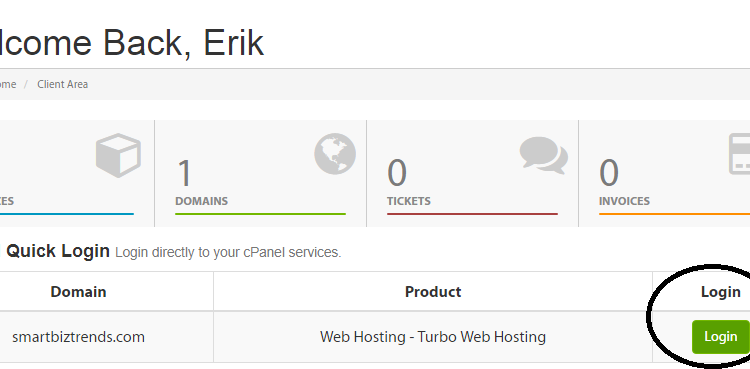Viewport: 750px width, 369px height.
Task: Click the credit card icon in Invoices tile
Action: coord(739,154)
